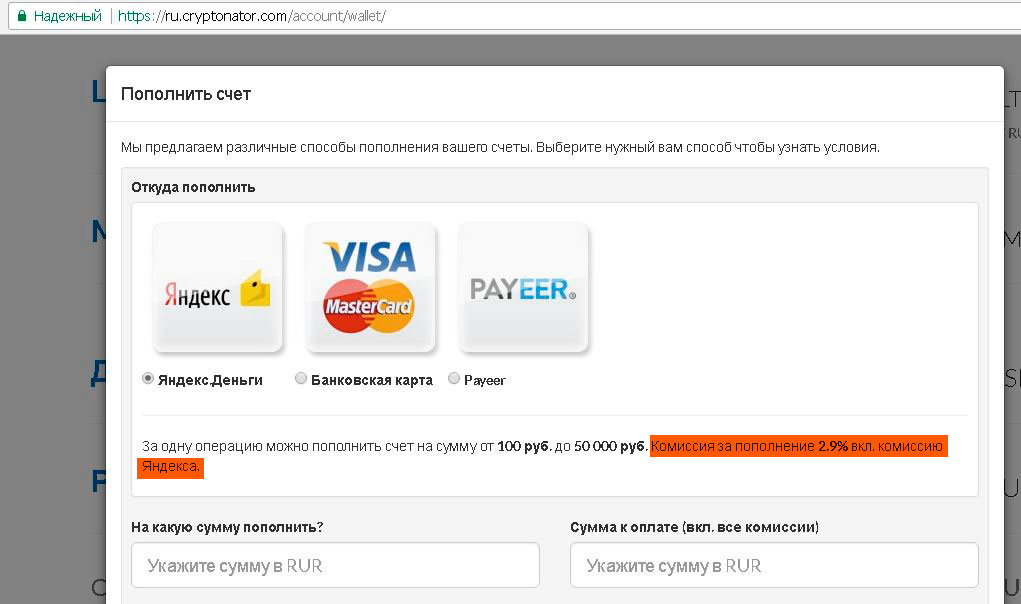1021x604 pixels.
Task: Click the Откуда пополнить section heading
Action: [193, 187]
